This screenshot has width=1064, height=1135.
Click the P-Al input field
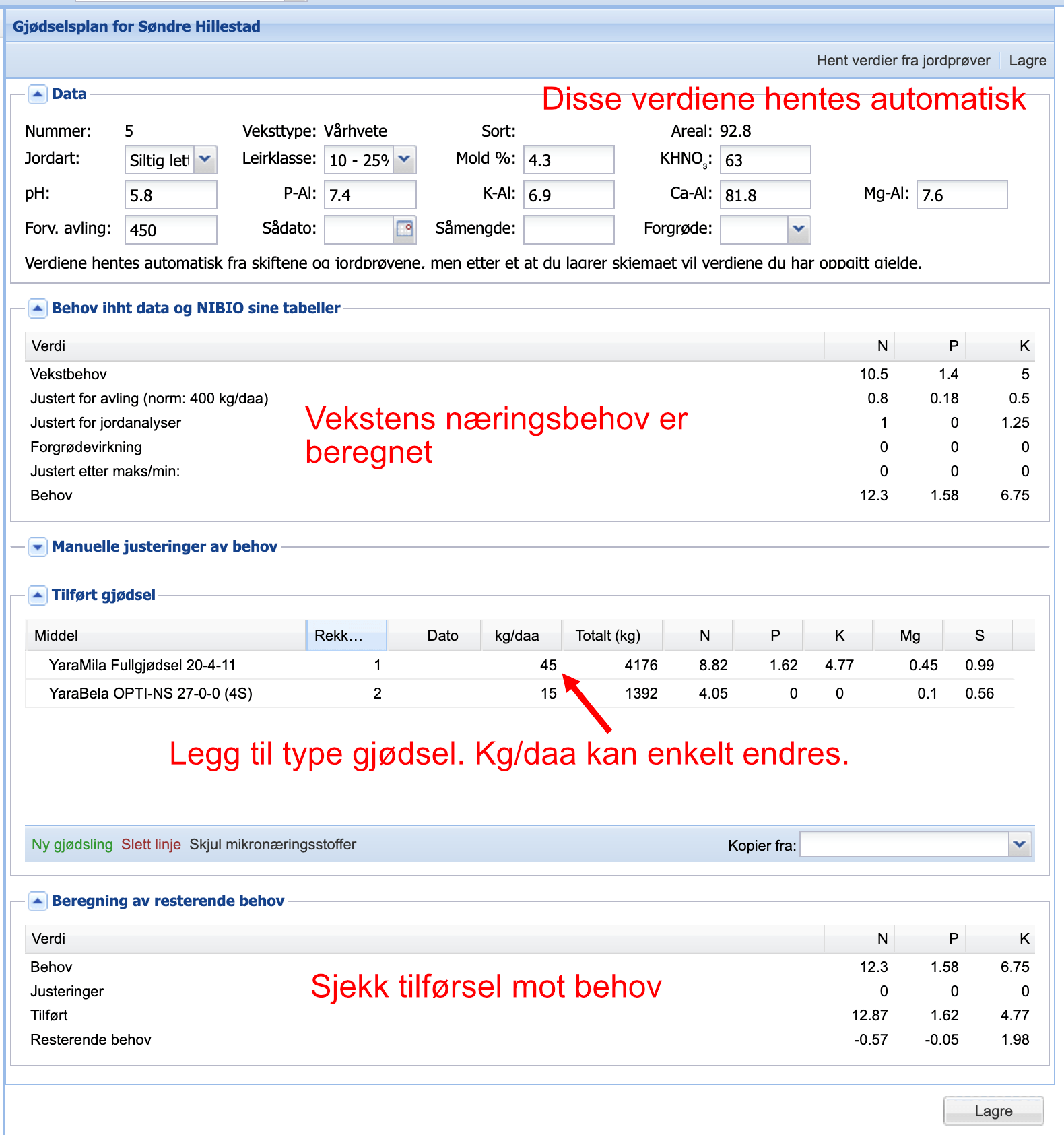[x=370, y=195]
